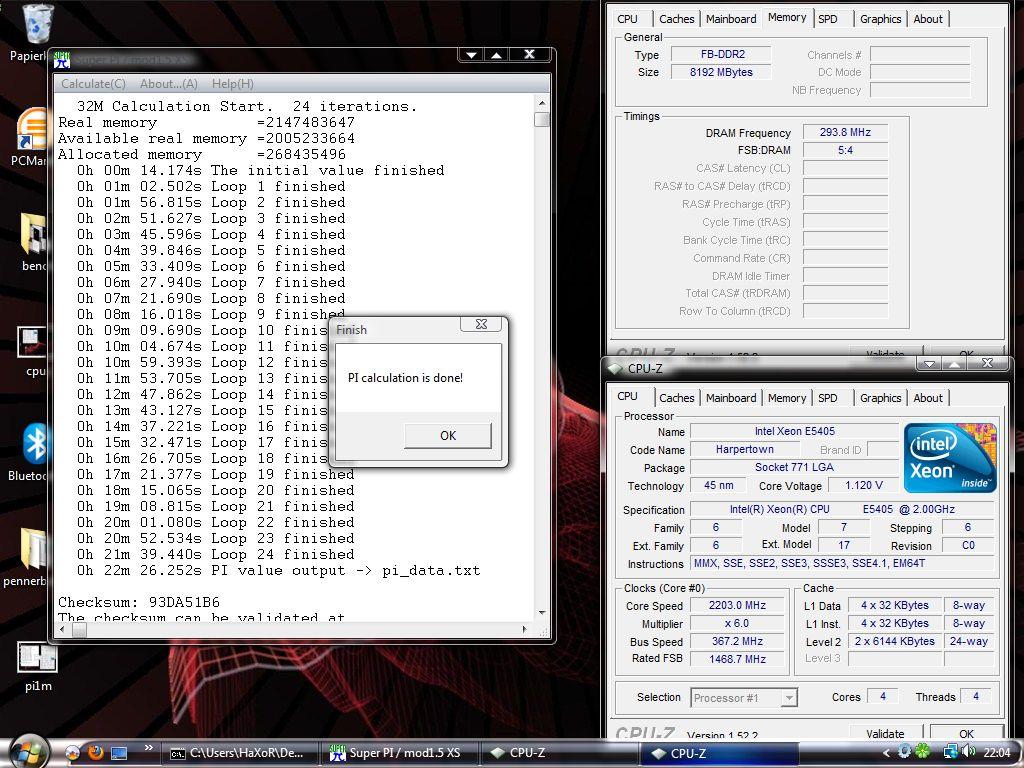The height and width of the screenshot is (768, 1024).
Task: Click the Core Speed 2203.0 MHz value
Action: [737, 605]
